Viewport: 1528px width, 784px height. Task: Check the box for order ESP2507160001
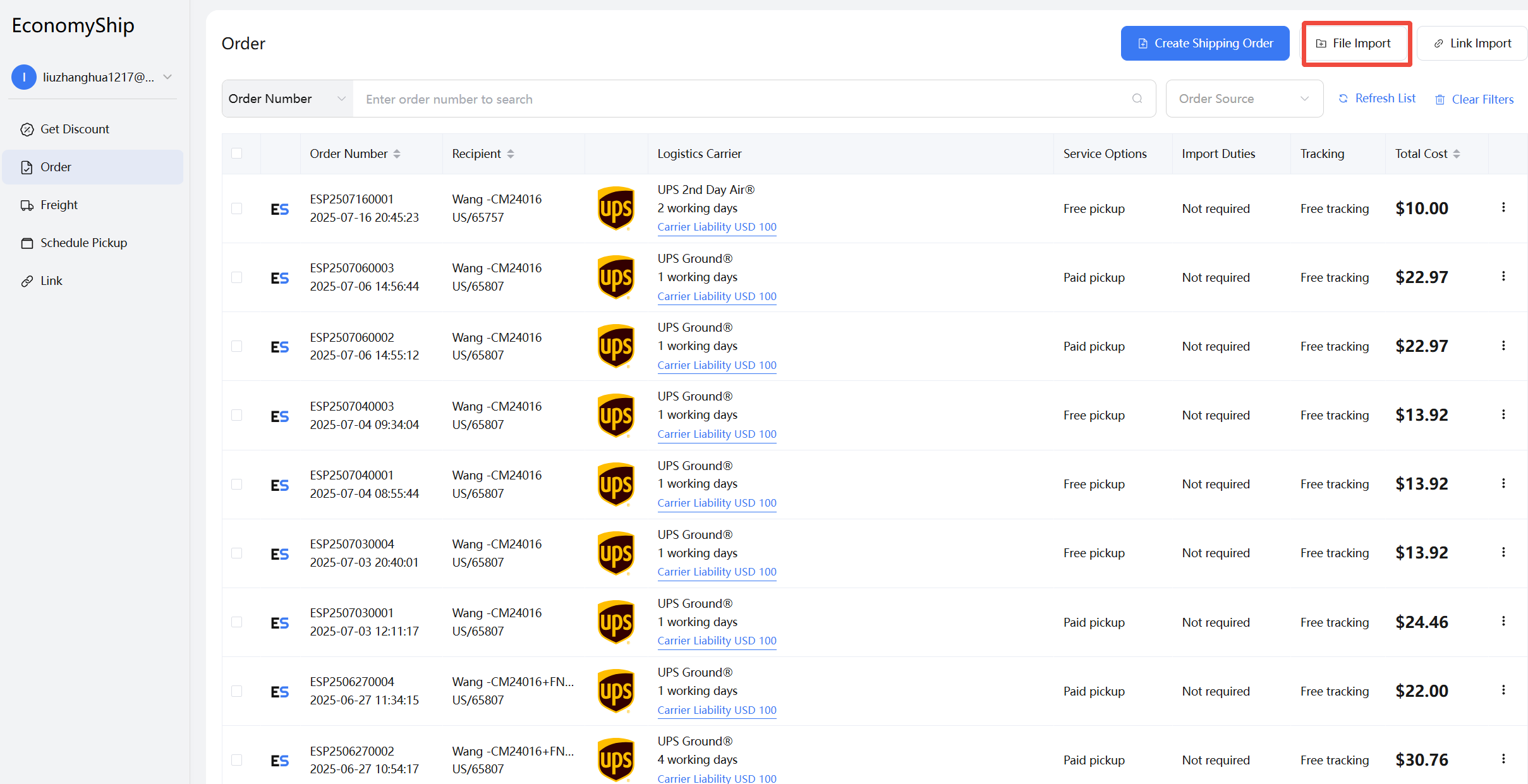pos(237,208)
